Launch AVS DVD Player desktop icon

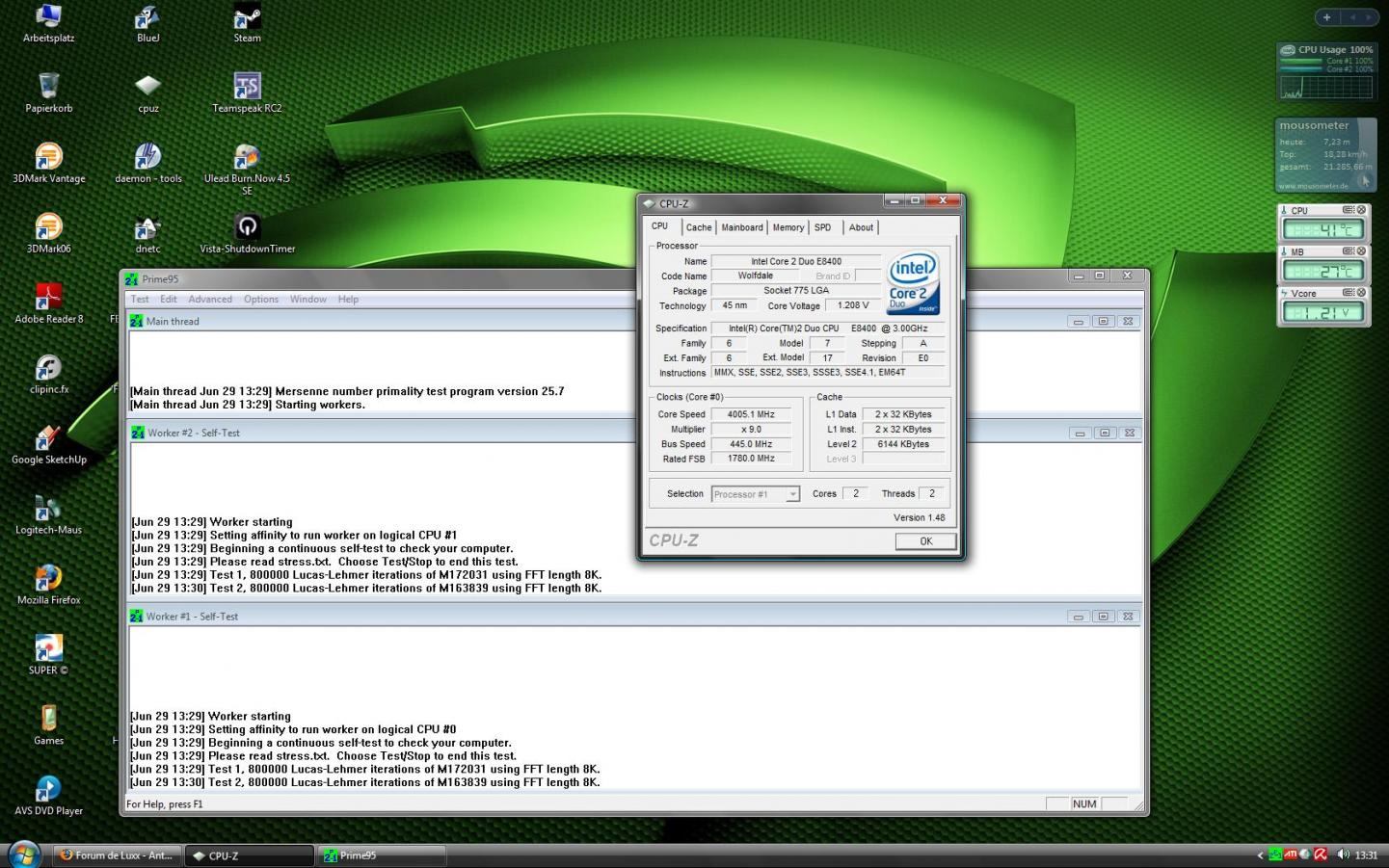(x=48, y=795)
